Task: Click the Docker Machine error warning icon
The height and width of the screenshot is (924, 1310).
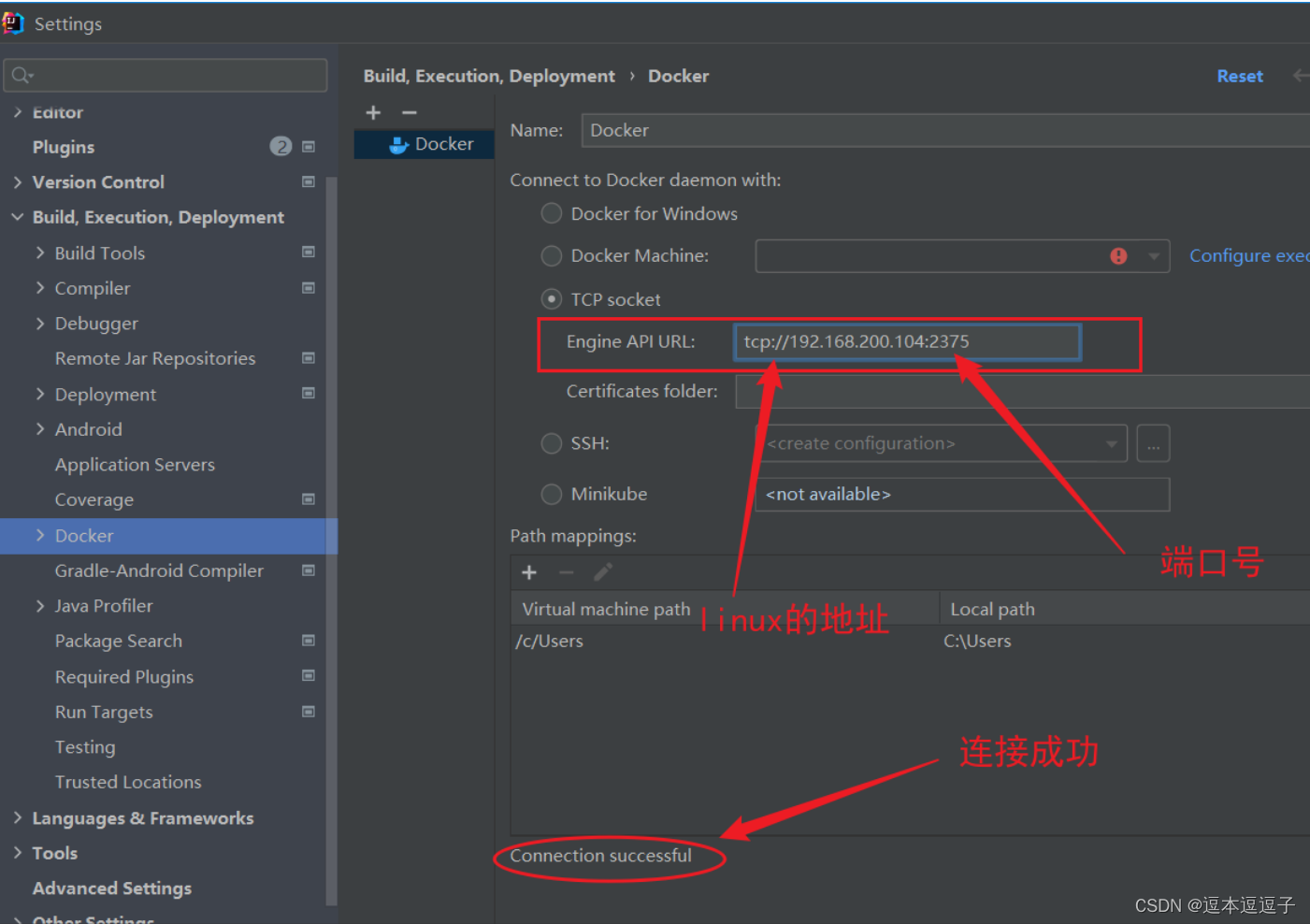Action: coord(1118,256)
